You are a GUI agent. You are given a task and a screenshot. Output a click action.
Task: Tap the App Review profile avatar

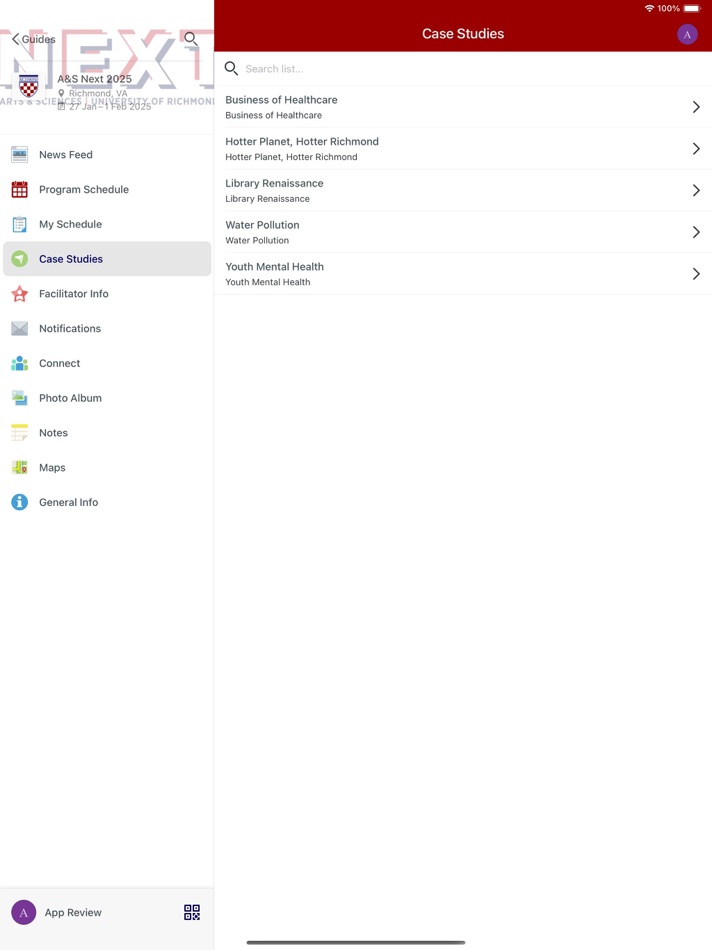pos(24,912)
